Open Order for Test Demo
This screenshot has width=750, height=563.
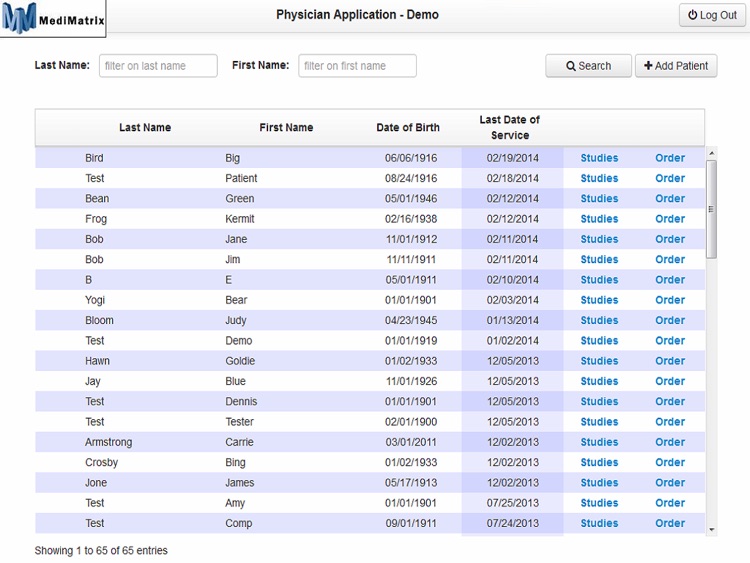click(x=670, y=341)
